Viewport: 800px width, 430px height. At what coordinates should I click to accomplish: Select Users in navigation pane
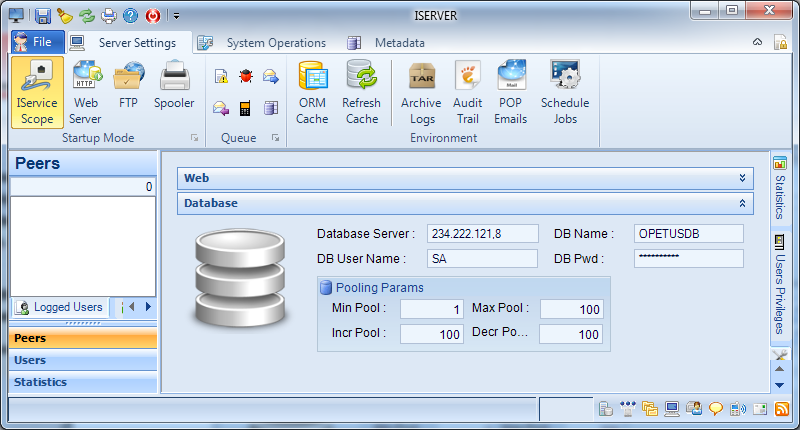coord(83,360)
